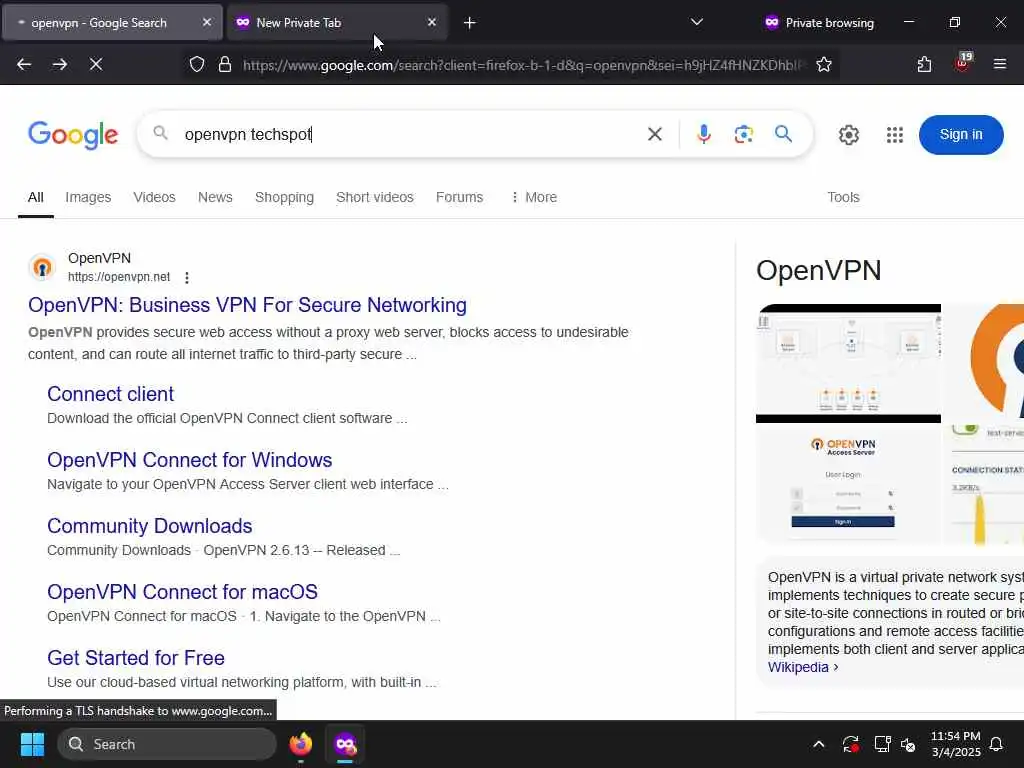Sign in to Google account
The image size is (1024, 768).
pos(961,135)
